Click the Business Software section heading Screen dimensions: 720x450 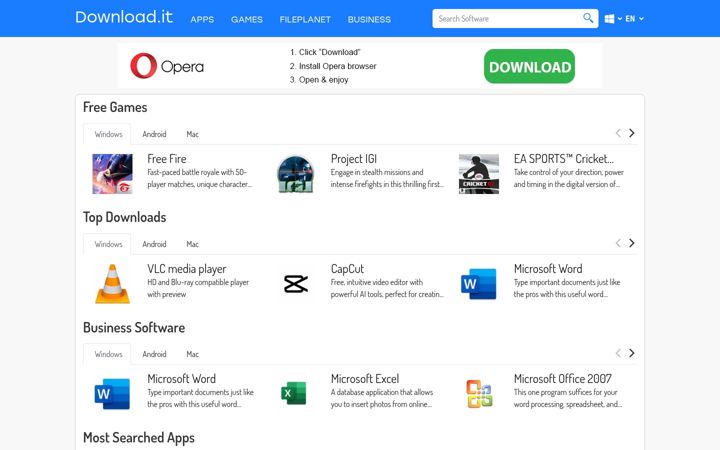coord(134,328)
